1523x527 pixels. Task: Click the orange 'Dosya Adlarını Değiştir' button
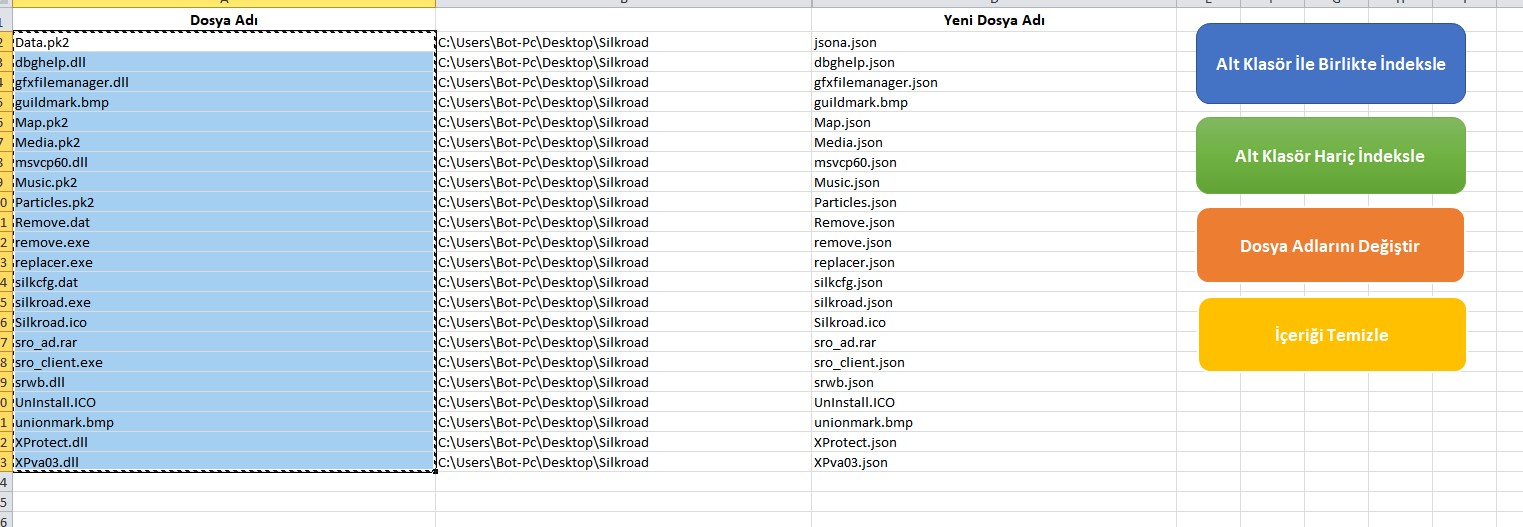(1329, 246)
